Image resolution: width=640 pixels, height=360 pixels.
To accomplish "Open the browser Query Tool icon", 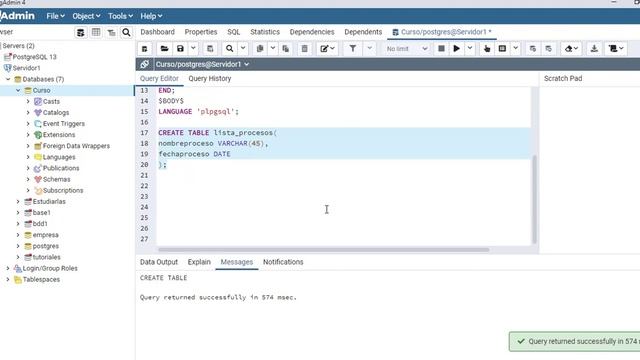I will 81,32.
